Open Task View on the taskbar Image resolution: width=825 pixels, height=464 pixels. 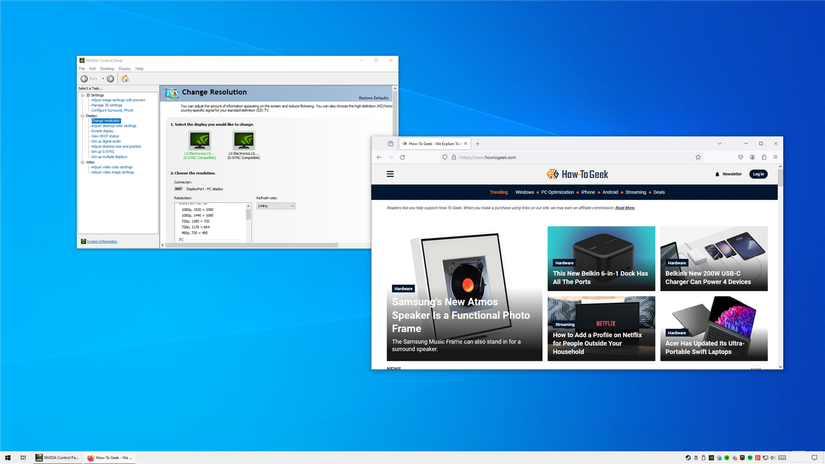(23, 458)
